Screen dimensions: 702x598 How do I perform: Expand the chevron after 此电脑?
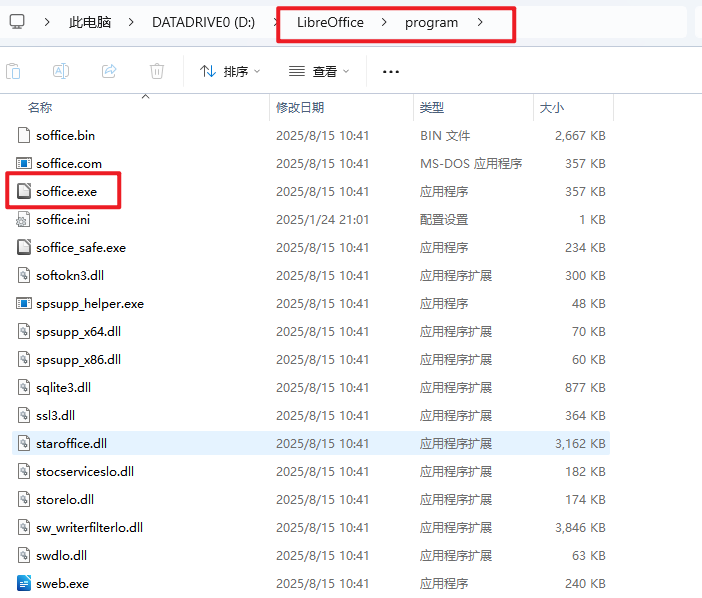tap(131, 22)
